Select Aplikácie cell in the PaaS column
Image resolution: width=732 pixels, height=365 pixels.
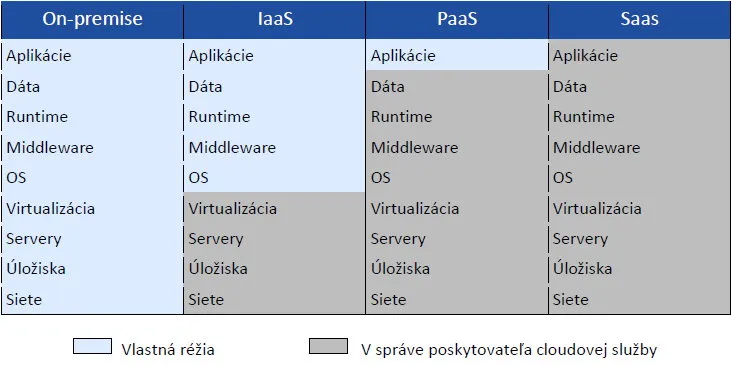pyautogui.click(x=457, y=56)
